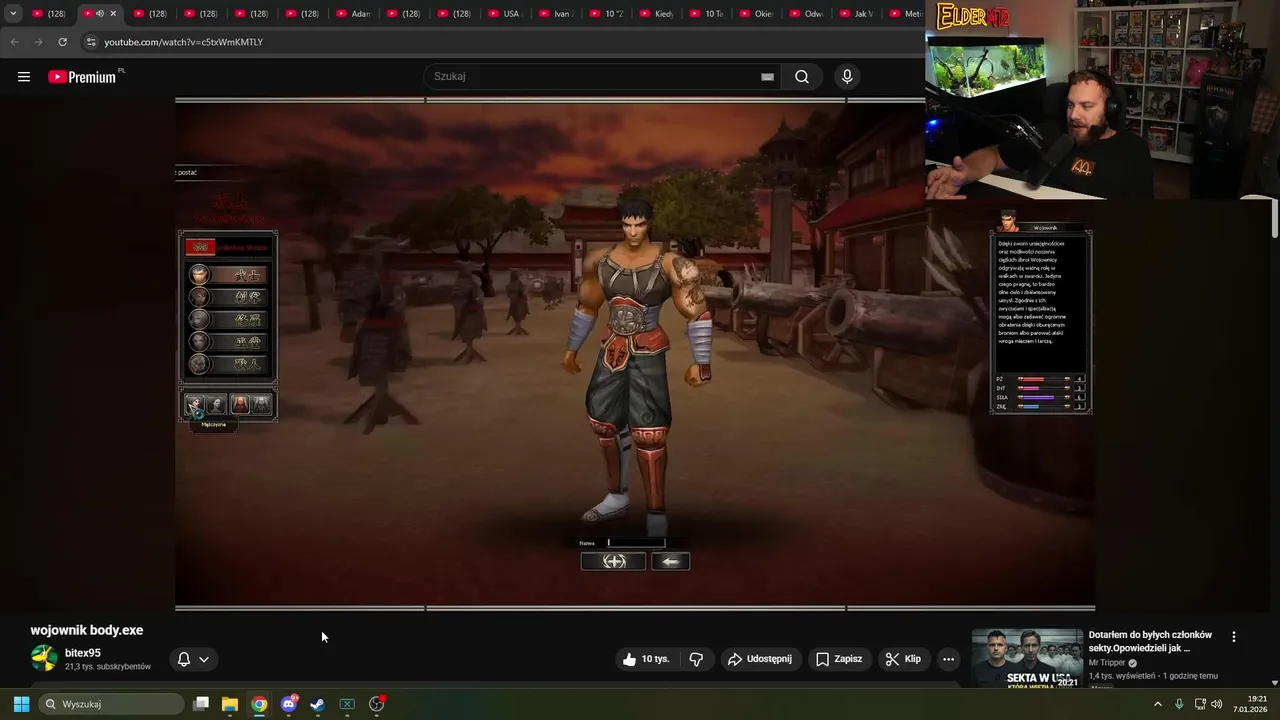Image resolution: width=1280 pixels, height=720 pixels.
Task: Show hidden system tray icons chevron
Action: pyautogui.click(x=1158, y=704)
